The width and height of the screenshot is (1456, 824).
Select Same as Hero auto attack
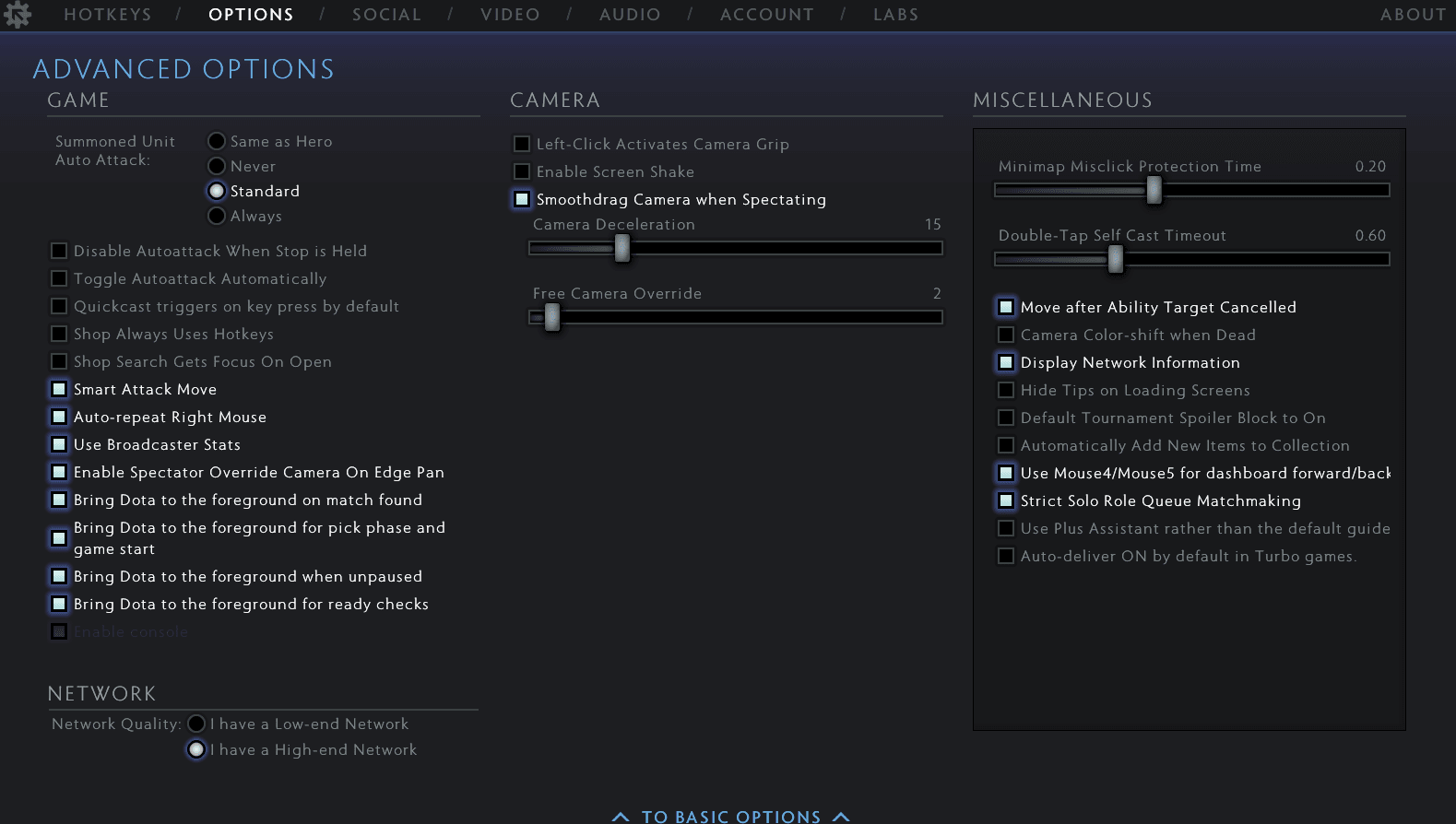(217, 141)
